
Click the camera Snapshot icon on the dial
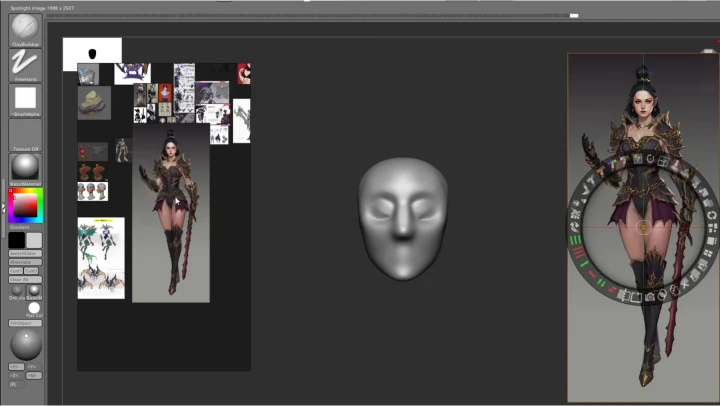649,297
